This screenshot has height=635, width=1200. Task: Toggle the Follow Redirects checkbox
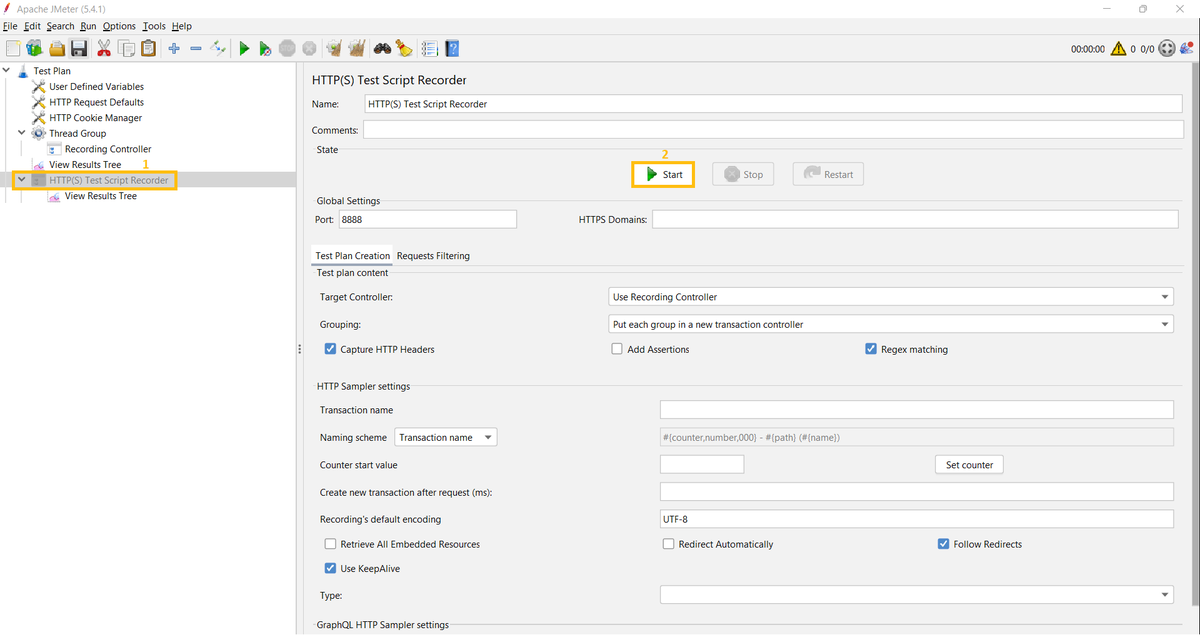(x=943, y=544)
